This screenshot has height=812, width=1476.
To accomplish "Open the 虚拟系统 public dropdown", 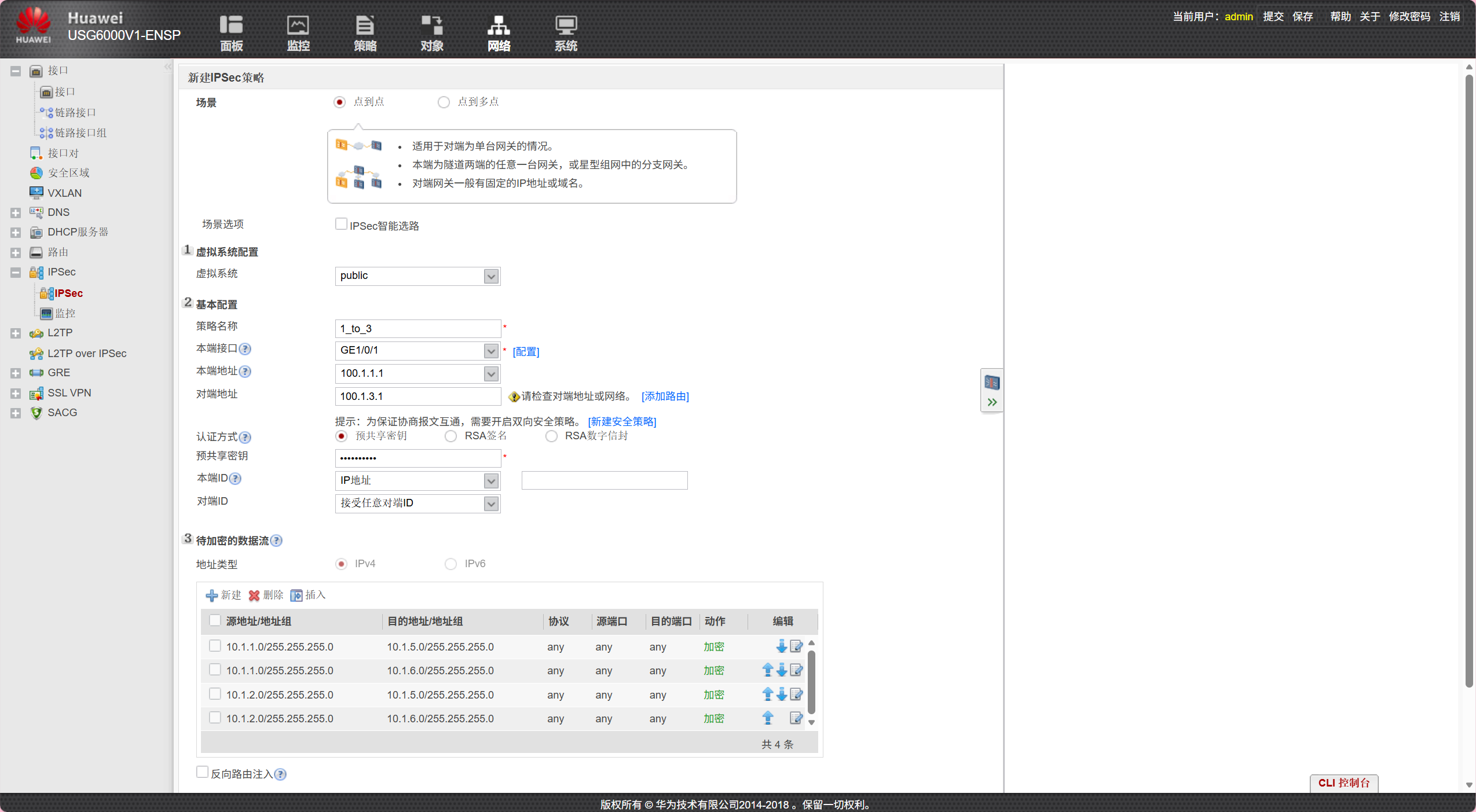I will coord(491,276).
